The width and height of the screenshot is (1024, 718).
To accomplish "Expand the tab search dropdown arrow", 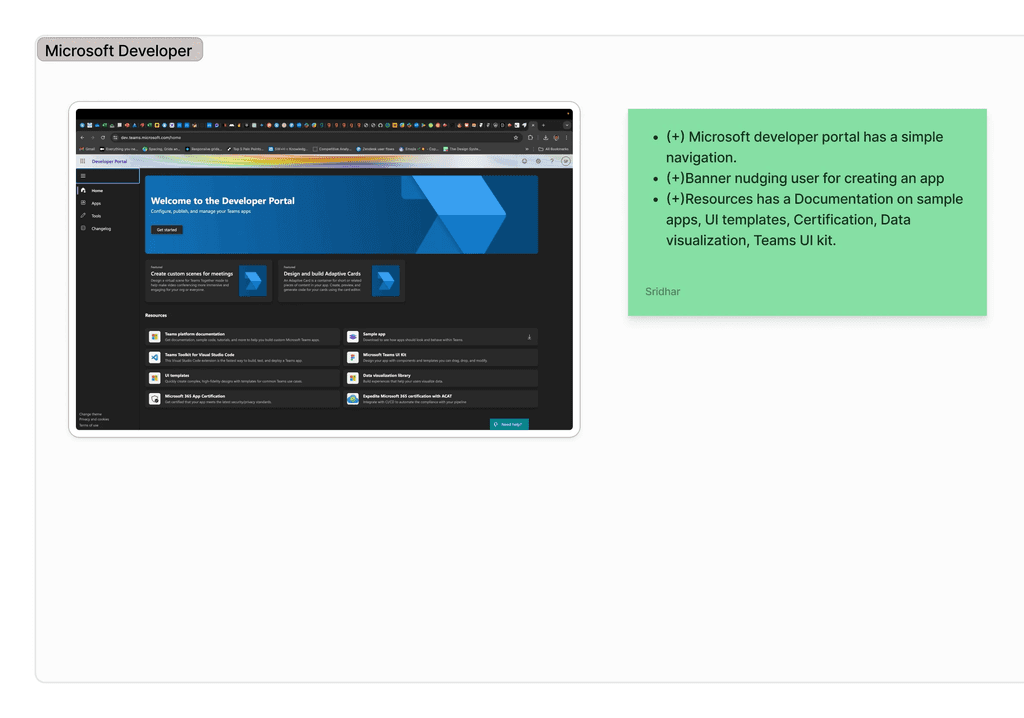I will coord(566,125).
